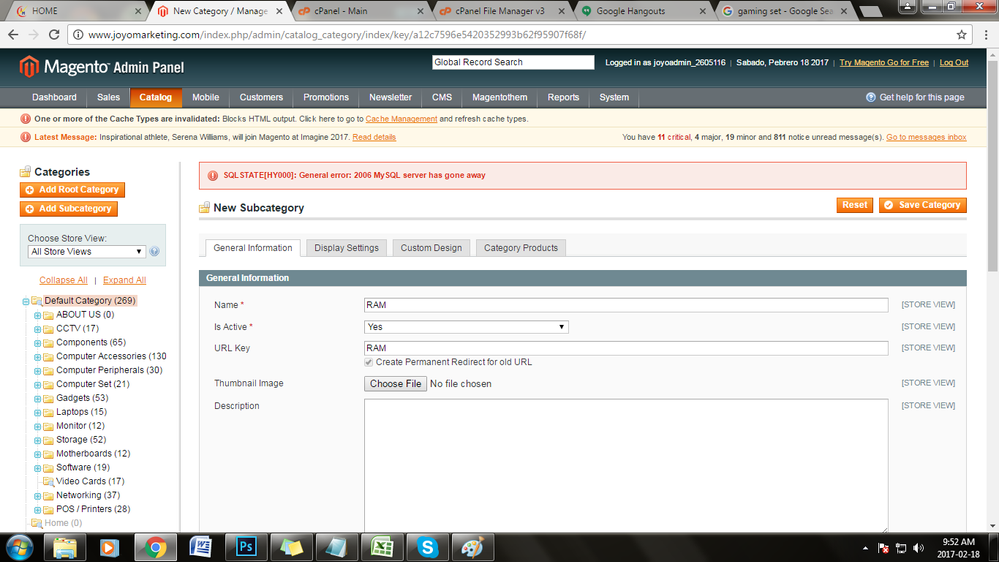This screenshot has height=562, width=999.
Task: Click the Collapse All link
Action: pyautogui.click(x=63, y=280)
